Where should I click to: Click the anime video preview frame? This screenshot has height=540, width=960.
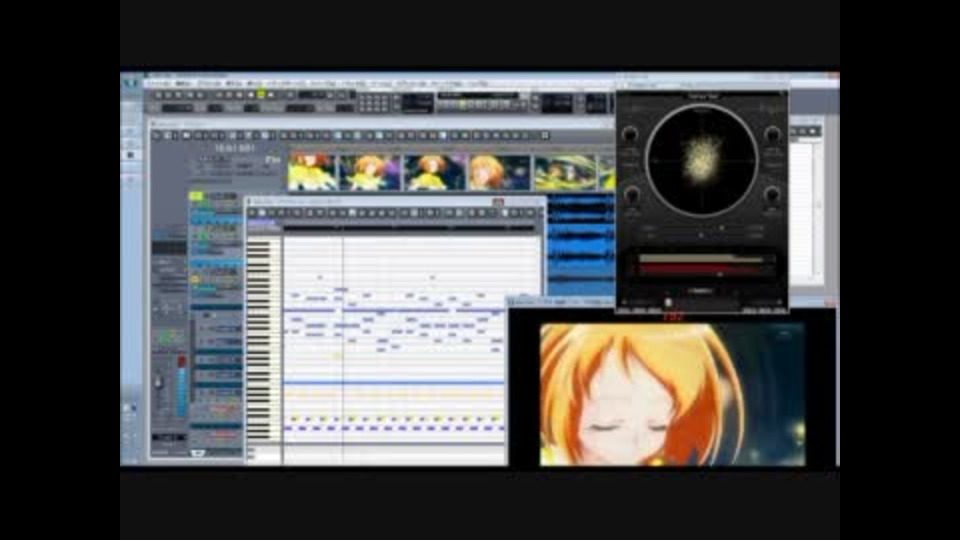pyautogui.click(x=672, y=395)
